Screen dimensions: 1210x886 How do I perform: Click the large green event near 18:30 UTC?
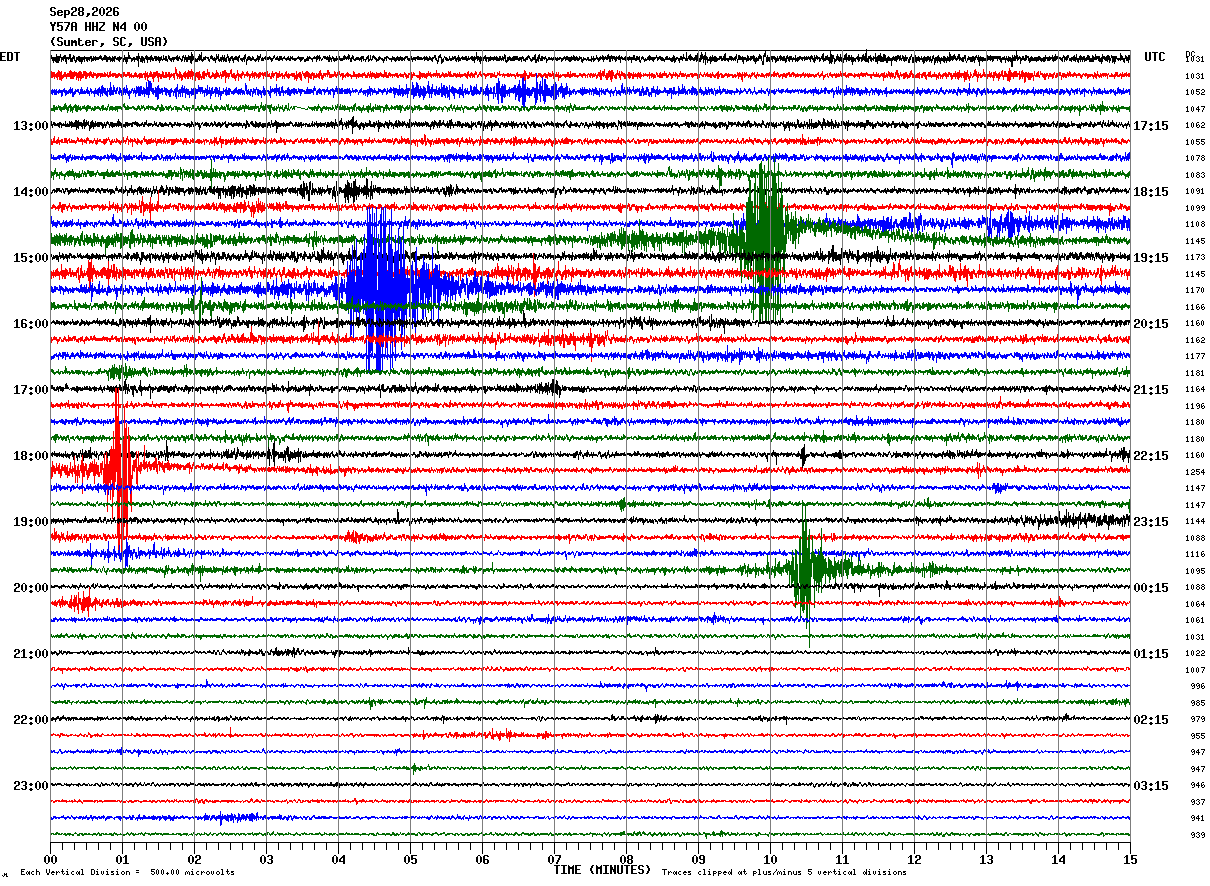[x=765, y=240]
